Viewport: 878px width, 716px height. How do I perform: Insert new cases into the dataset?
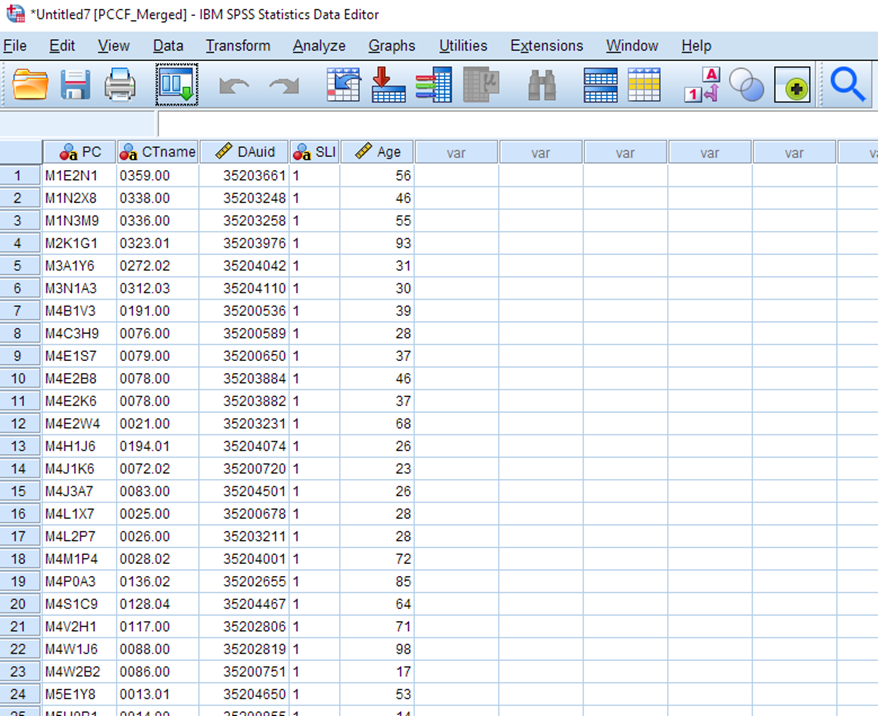(600, 86)
